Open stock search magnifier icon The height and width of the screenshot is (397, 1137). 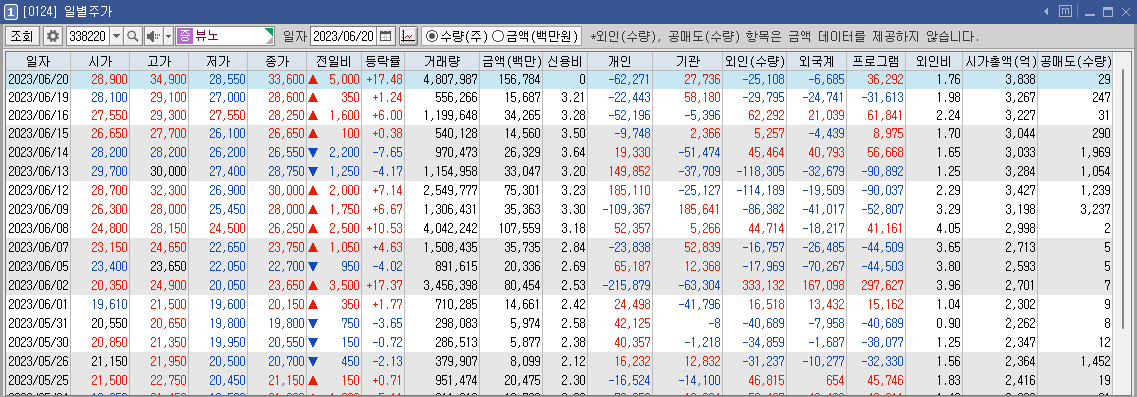coord(133,36)
